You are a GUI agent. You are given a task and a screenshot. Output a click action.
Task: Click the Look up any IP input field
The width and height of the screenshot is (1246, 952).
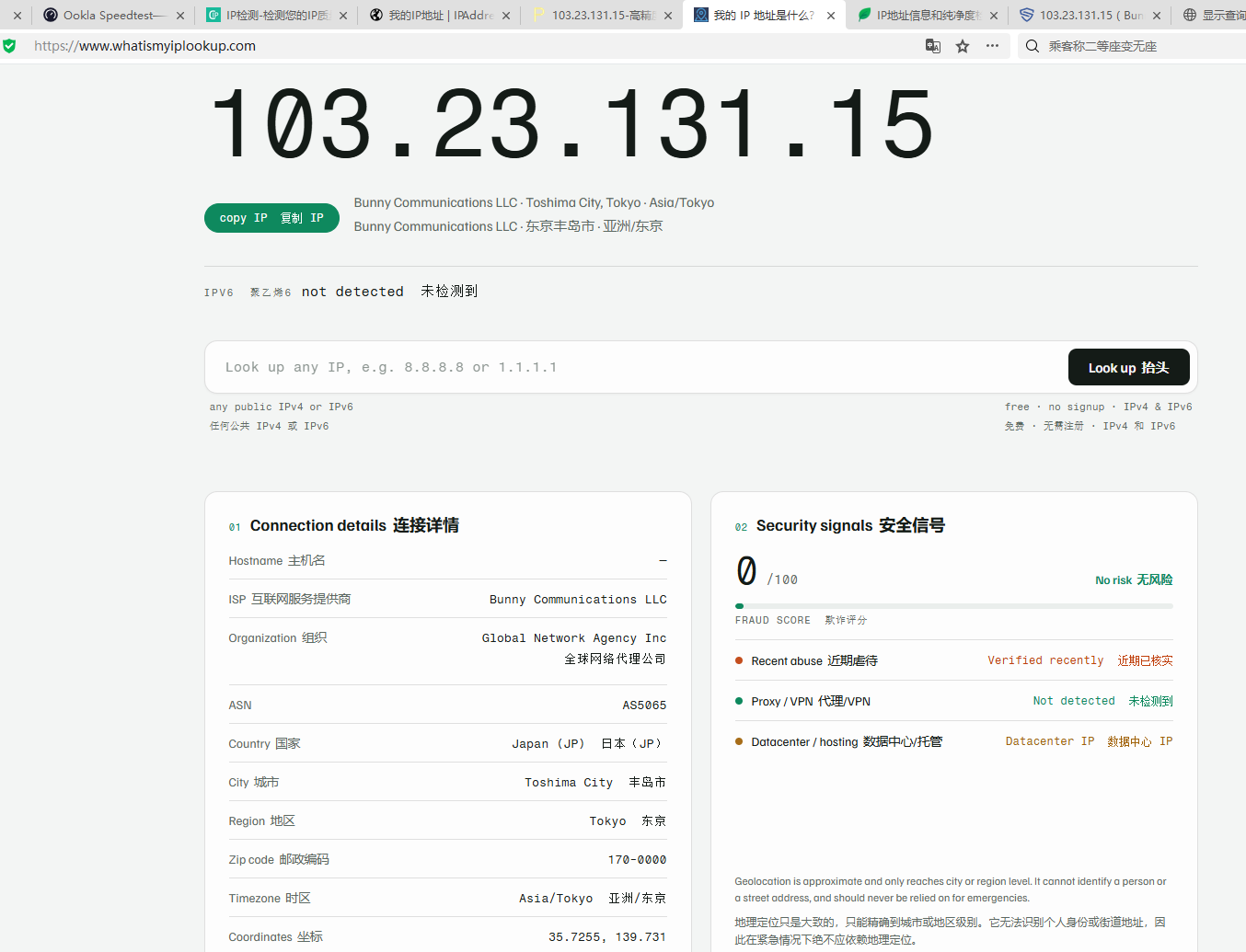635,367
